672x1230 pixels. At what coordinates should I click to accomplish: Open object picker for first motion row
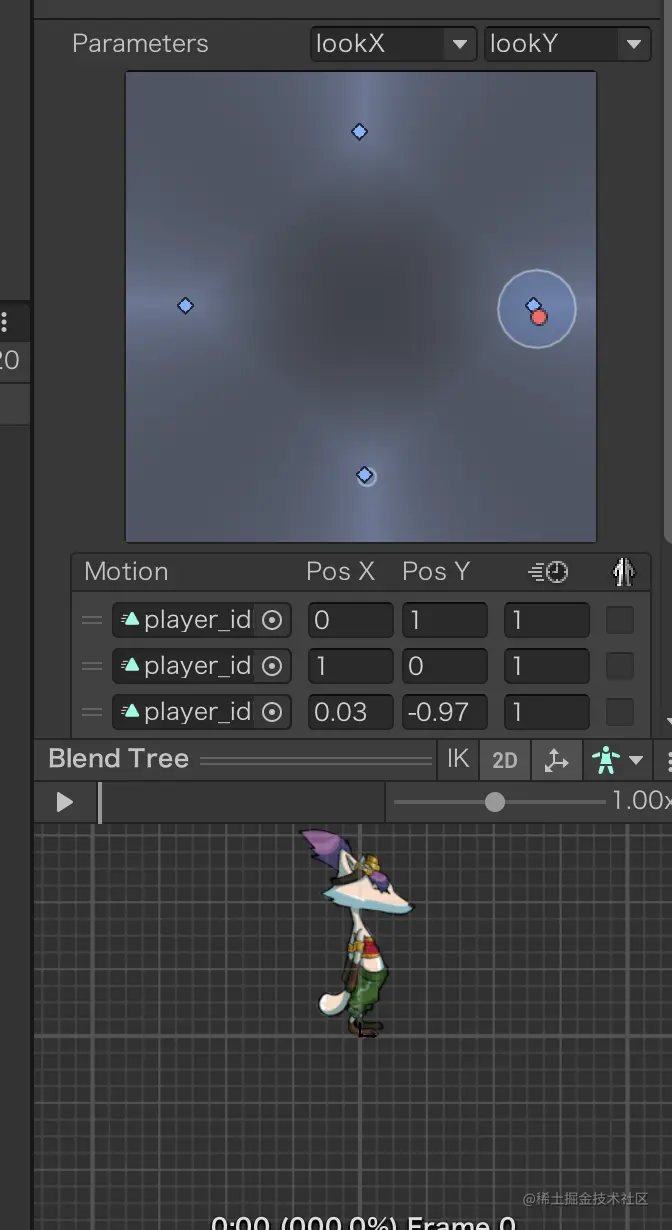272,620
